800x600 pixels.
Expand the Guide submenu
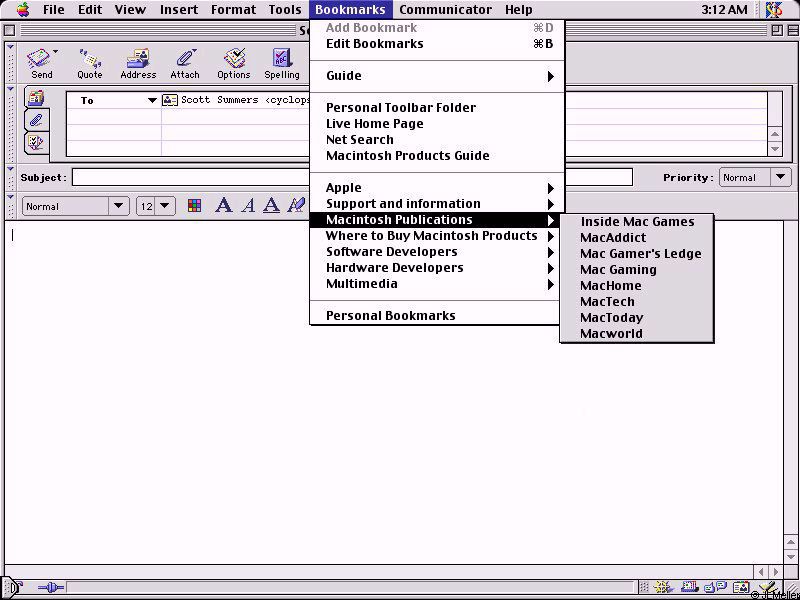437,76
